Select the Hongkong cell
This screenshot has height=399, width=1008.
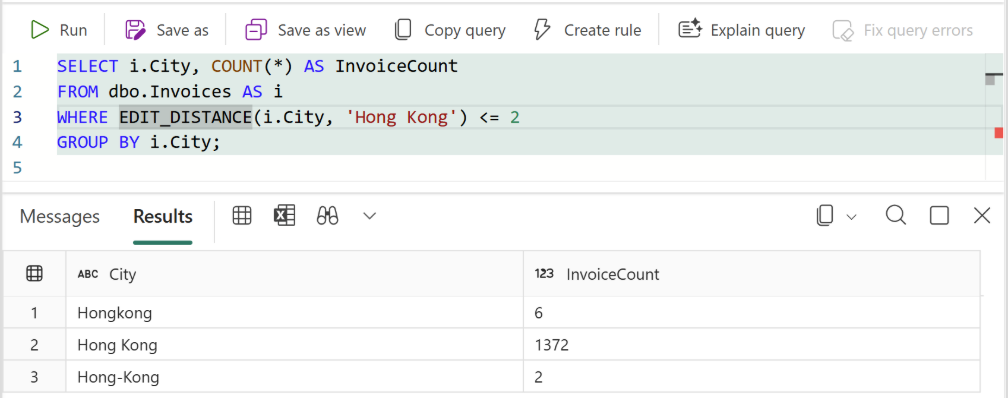pyautogui.click(x=295, y=313)
